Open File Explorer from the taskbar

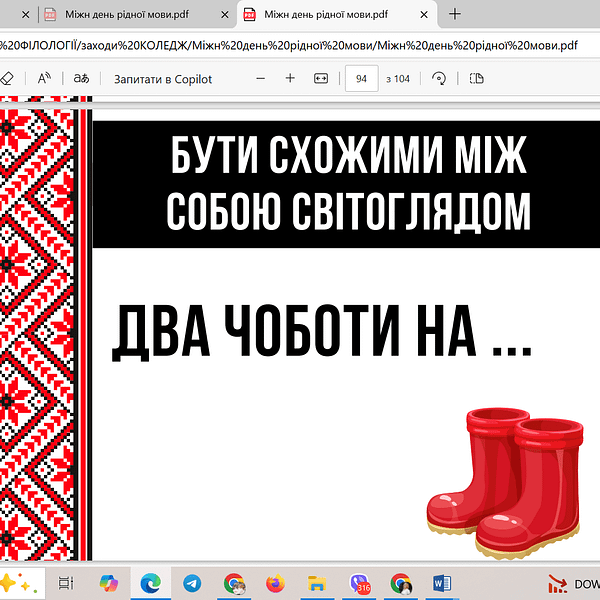(317, 582)
